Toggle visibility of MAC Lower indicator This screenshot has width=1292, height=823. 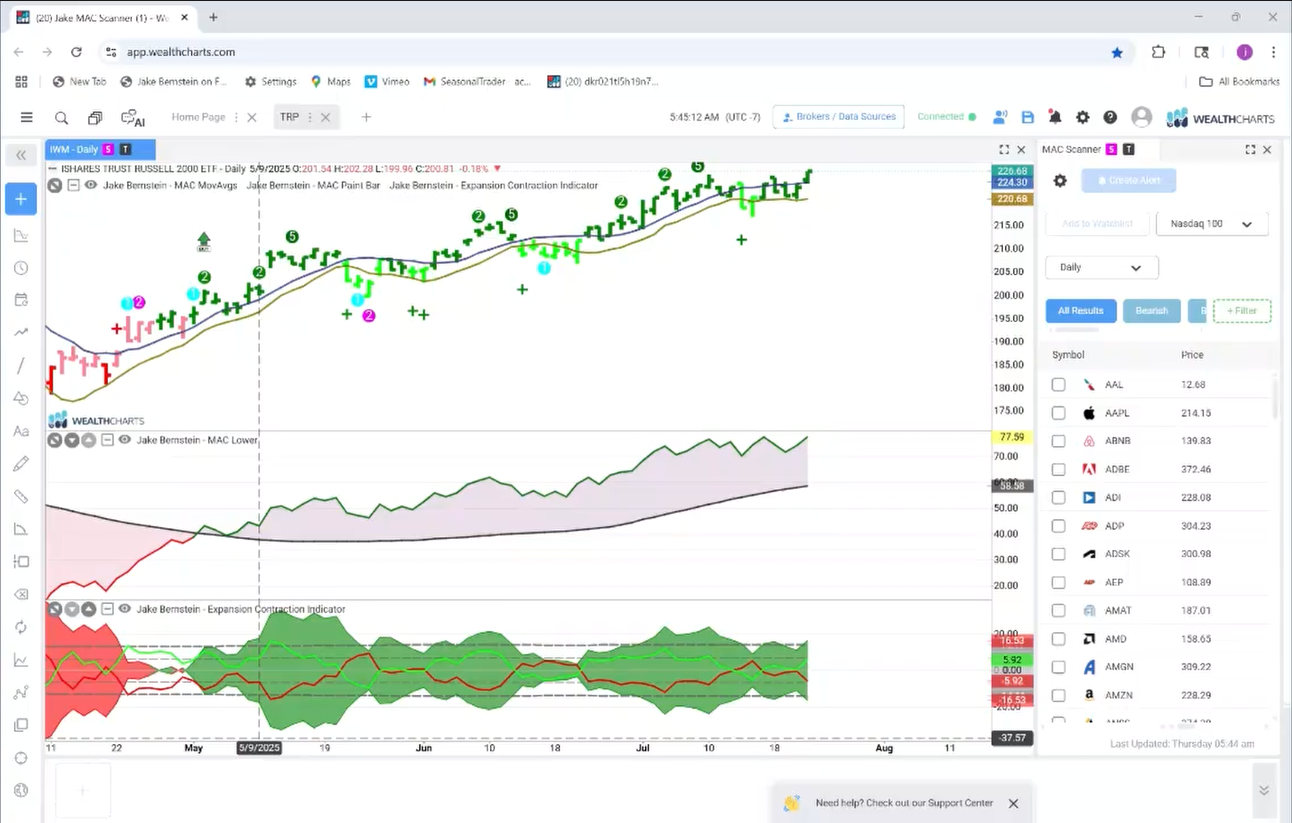[x=125, y=439]
